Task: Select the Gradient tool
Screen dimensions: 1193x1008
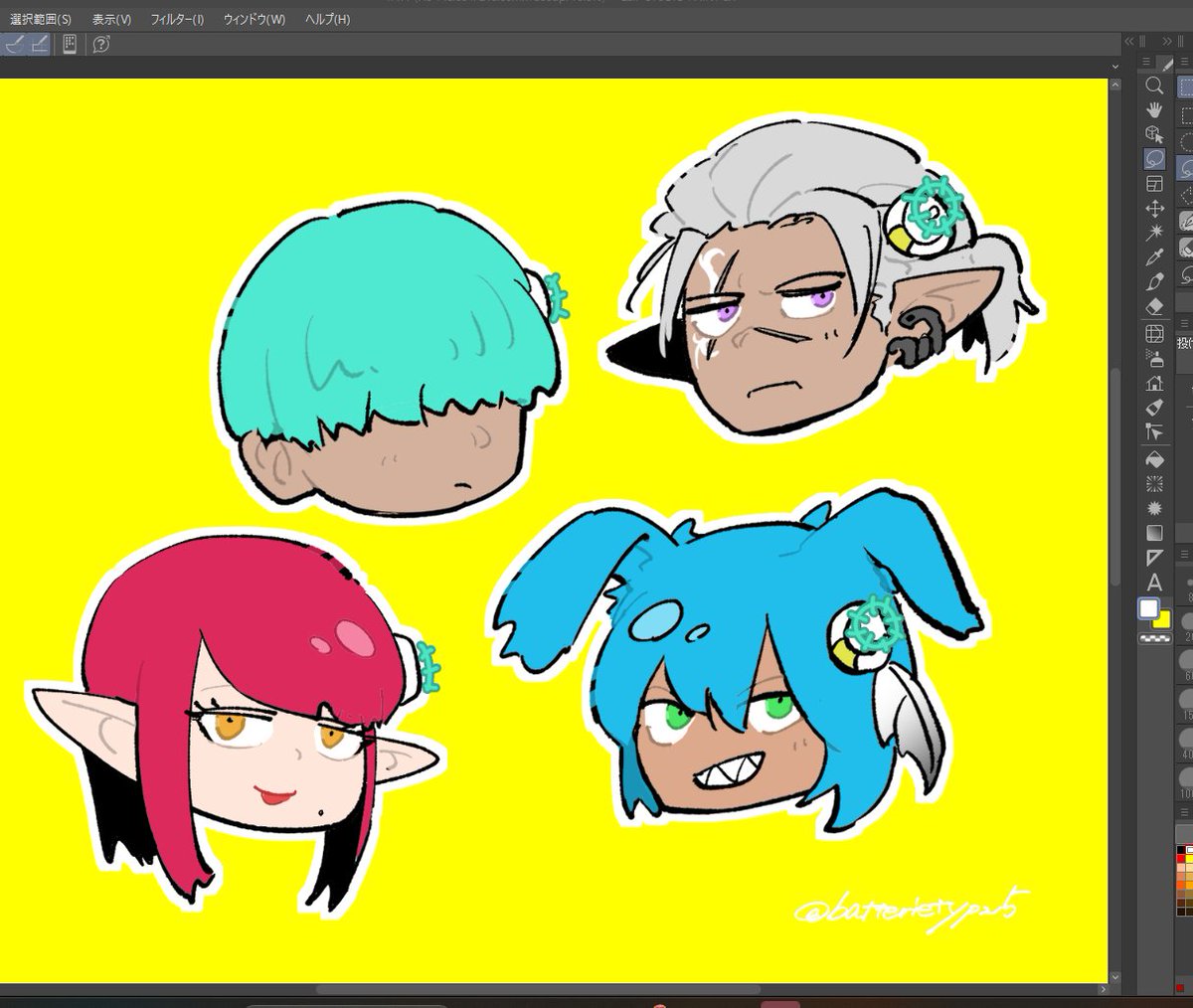Action: 1154,533
